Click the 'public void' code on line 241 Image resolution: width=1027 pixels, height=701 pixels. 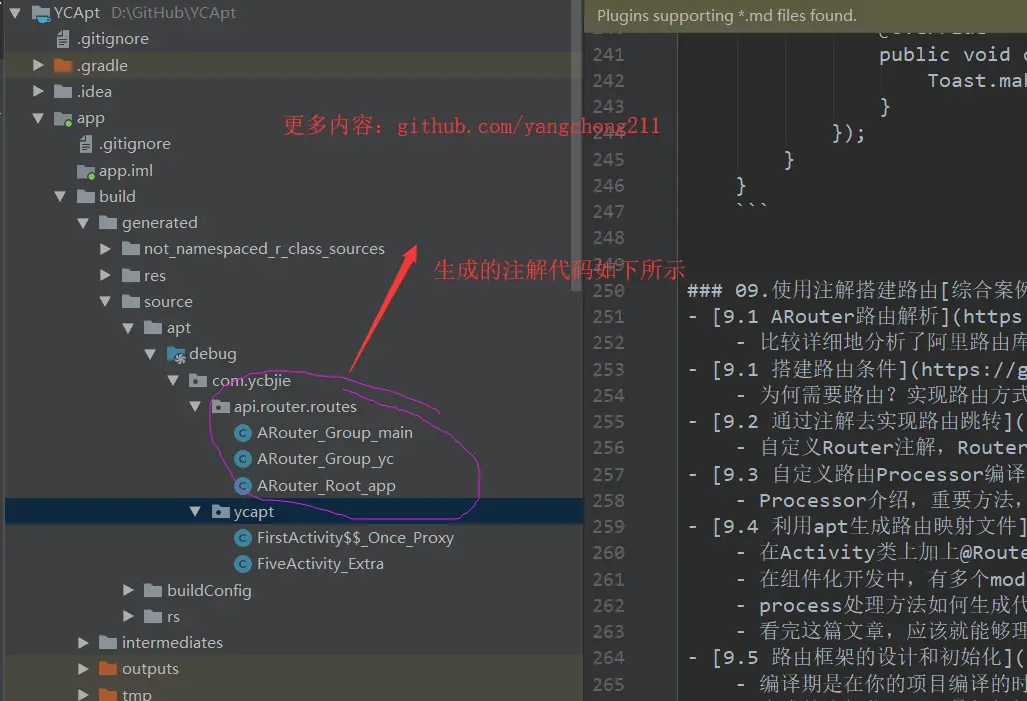tap(944, 55)
